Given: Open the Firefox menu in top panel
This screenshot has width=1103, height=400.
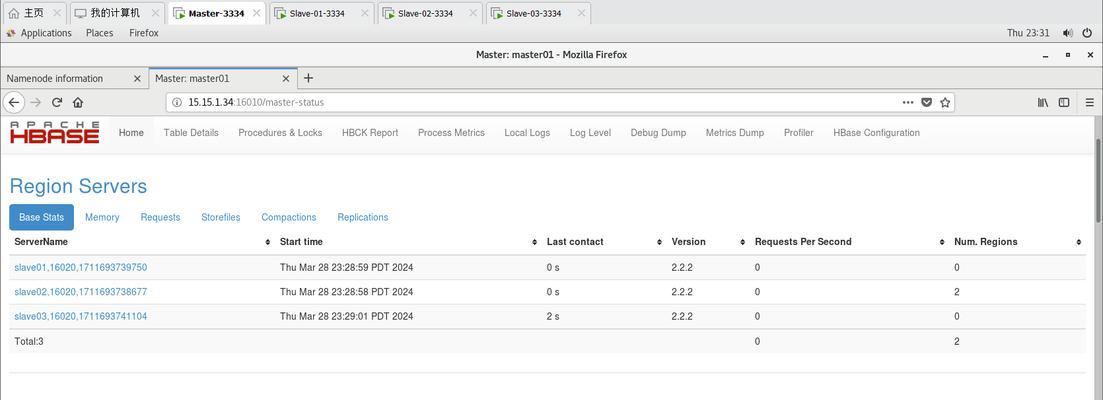Looking at the screenshot, I should coord(144,33).
